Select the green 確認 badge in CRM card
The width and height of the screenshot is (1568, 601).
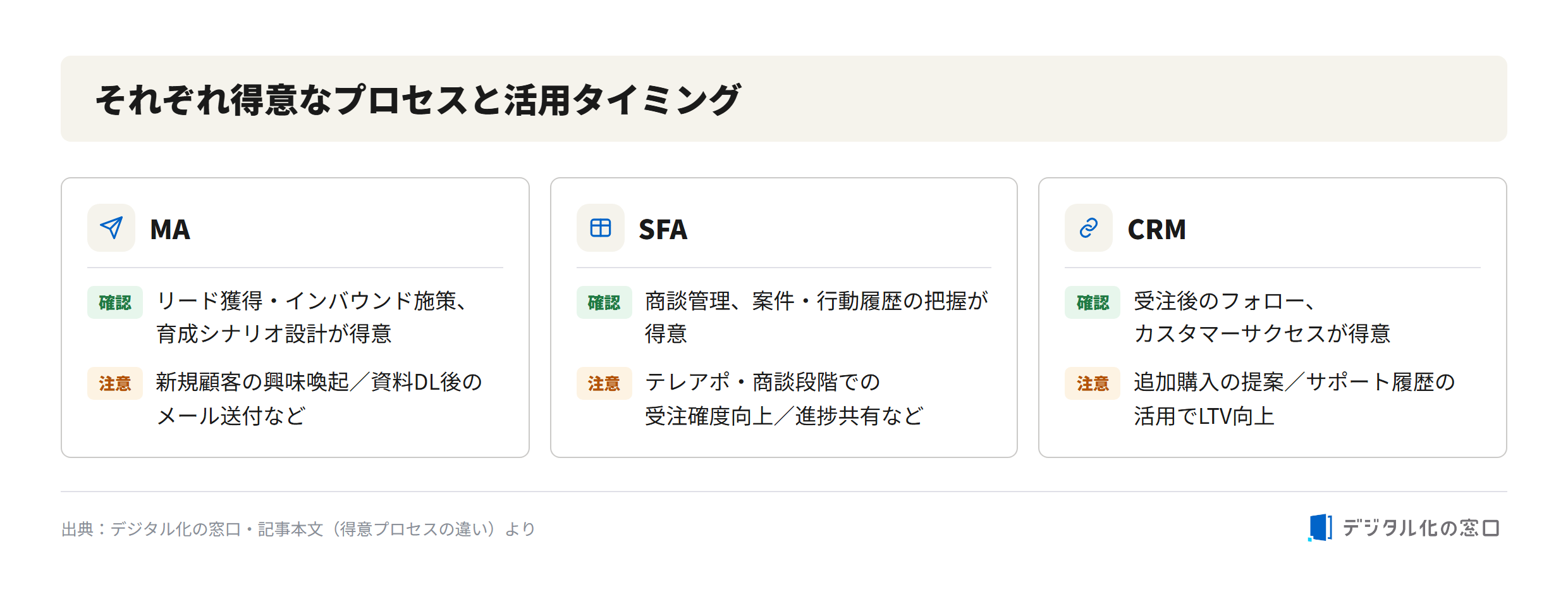(x=1093, y=302)
